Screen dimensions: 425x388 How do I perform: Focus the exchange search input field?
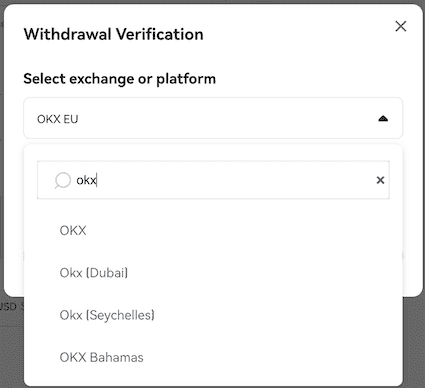click(x=213, y=180)
